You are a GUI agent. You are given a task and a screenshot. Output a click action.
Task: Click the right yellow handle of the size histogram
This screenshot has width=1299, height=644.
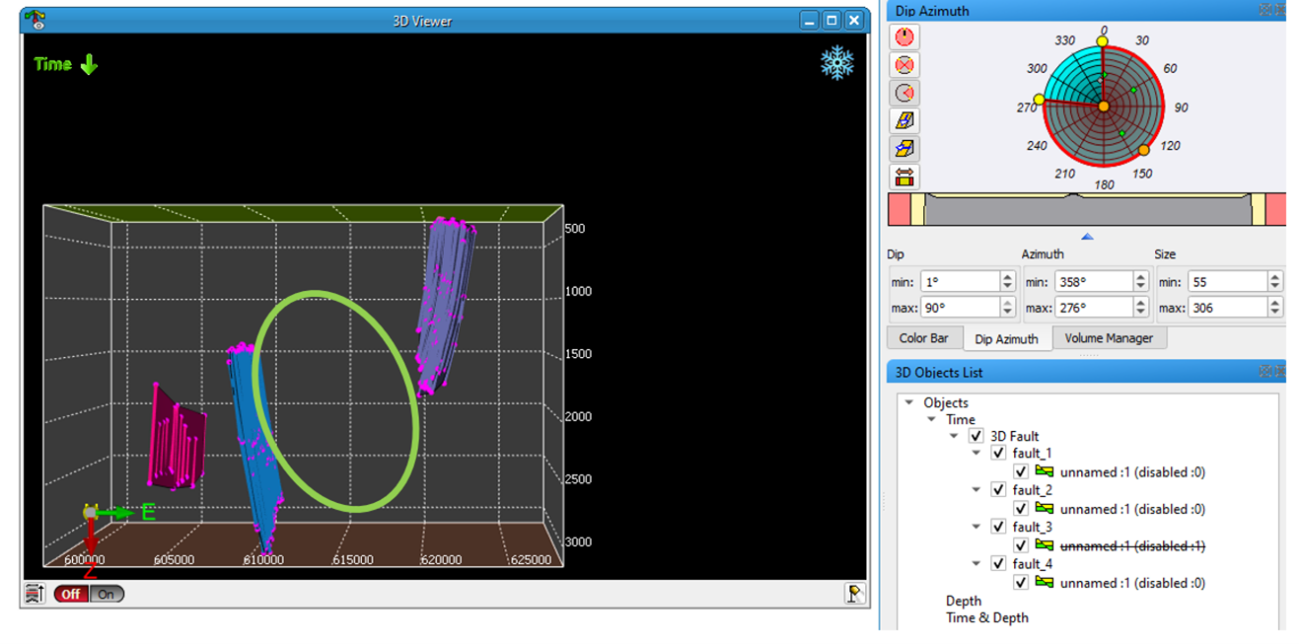click(x=1259, y=210)
